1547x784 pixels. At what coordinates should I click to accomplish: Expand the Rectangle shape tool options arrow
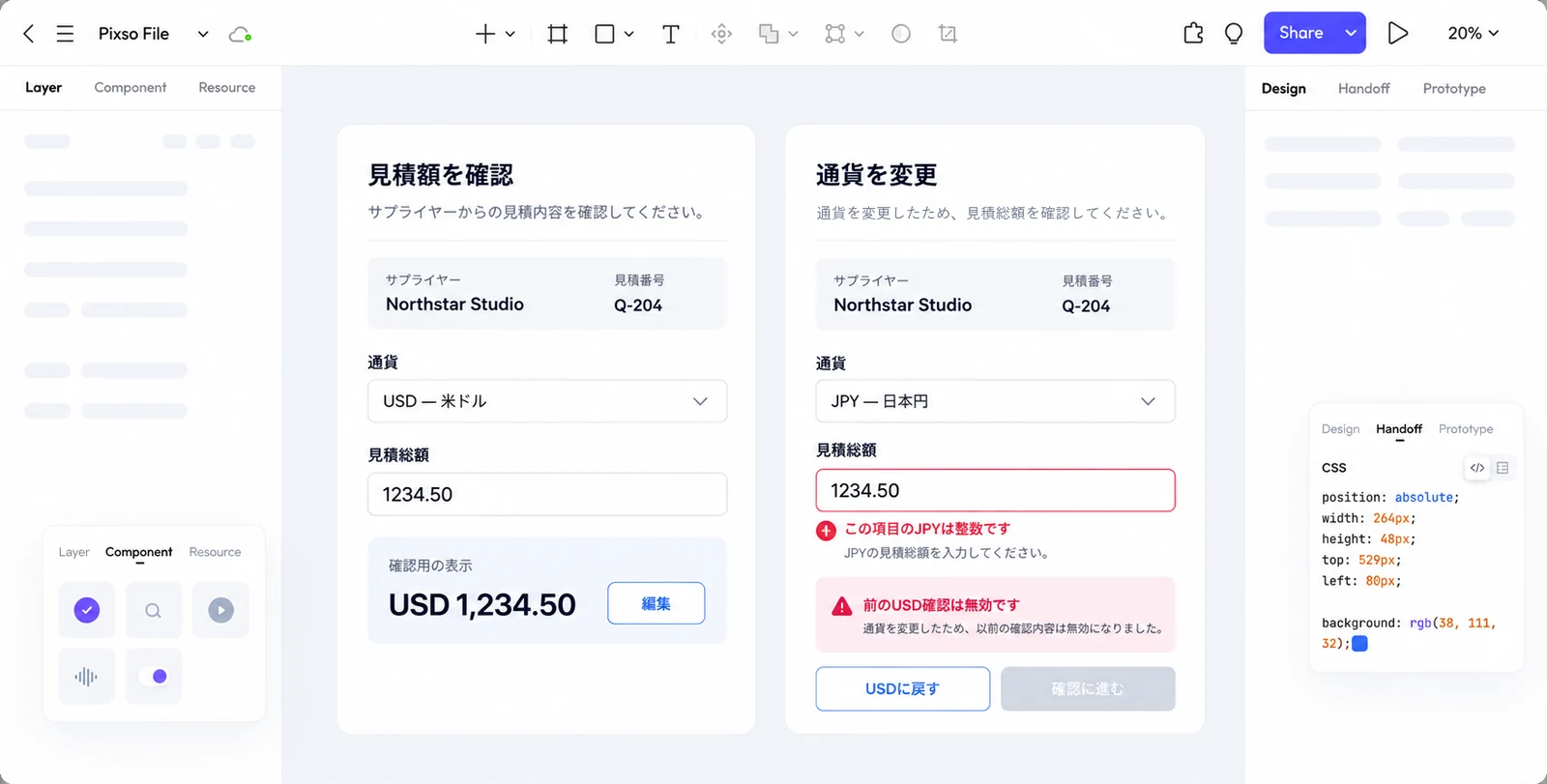(x=628, y=34)
